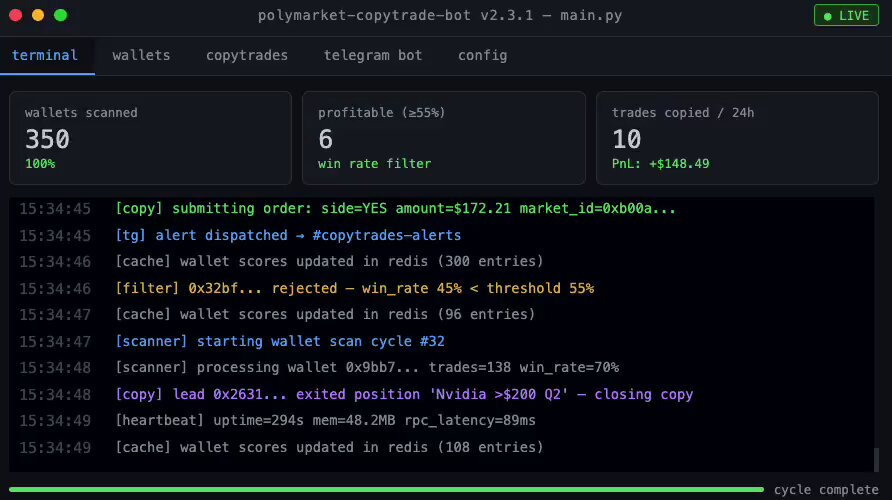Screen dimensions: 892x500
Task: Click the PnL +$148.49 value
Action: point(660,163)
